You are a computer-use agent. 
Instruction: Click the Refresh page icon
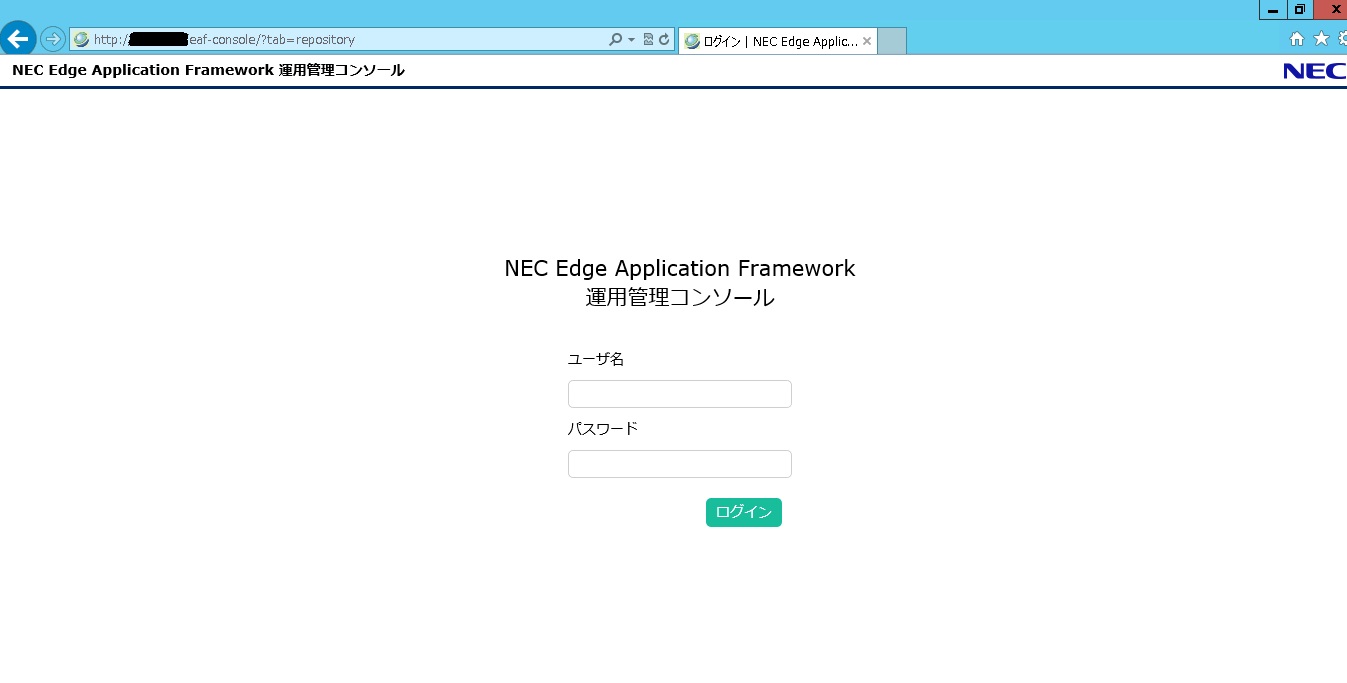(663, 40)
